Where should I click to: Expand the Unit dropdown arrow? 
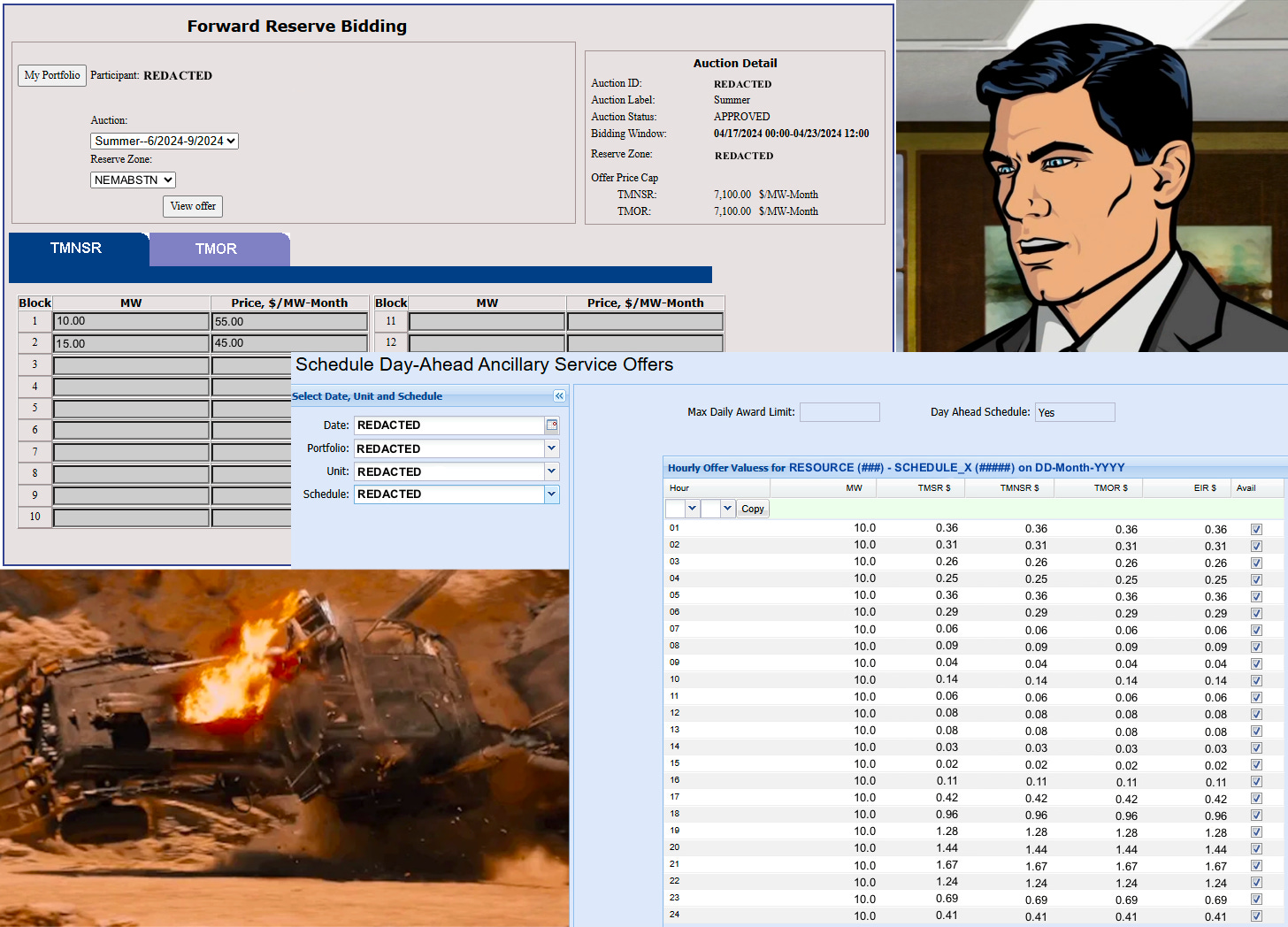[552, 471]
